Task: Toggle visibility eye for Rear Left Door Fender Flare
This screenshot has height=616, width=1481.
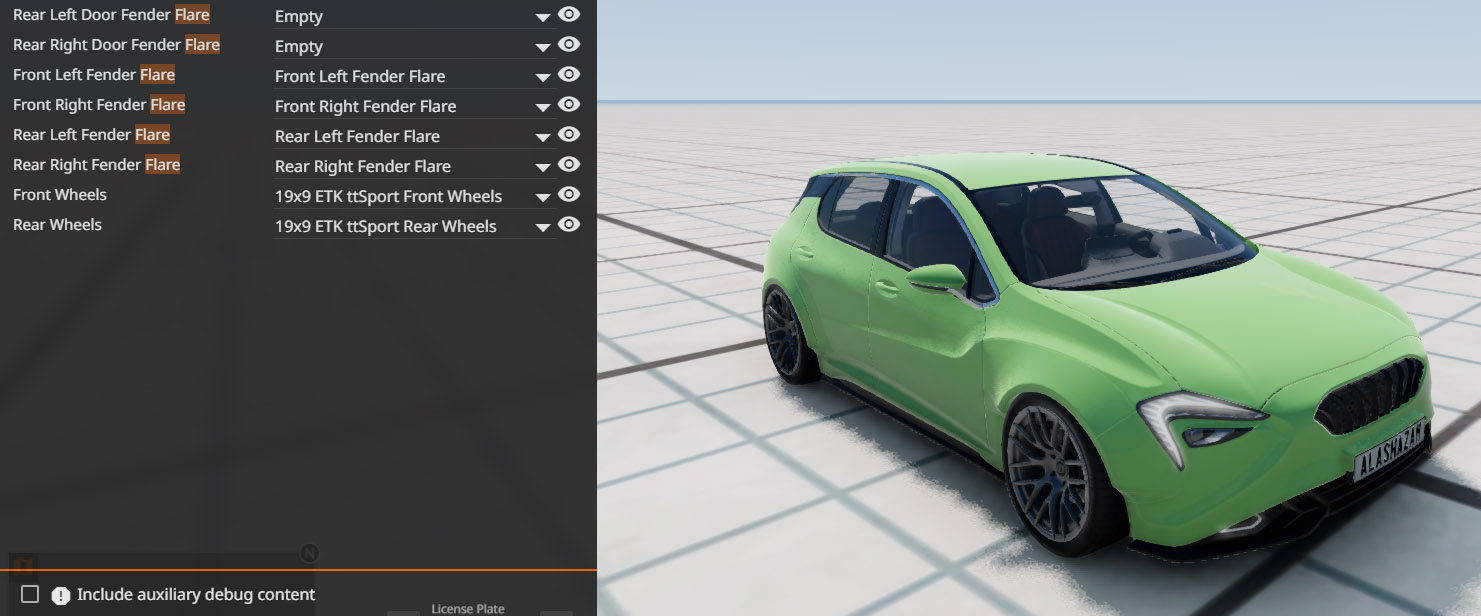Action: pos(569,15)
